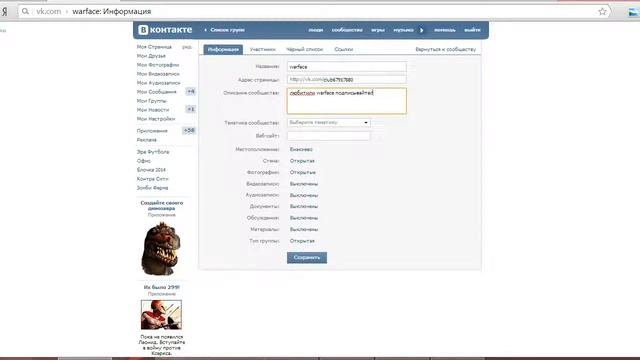This screenshot has width=640, height=360.
Task: Open Приложения in sidebar
Action: 152,131
